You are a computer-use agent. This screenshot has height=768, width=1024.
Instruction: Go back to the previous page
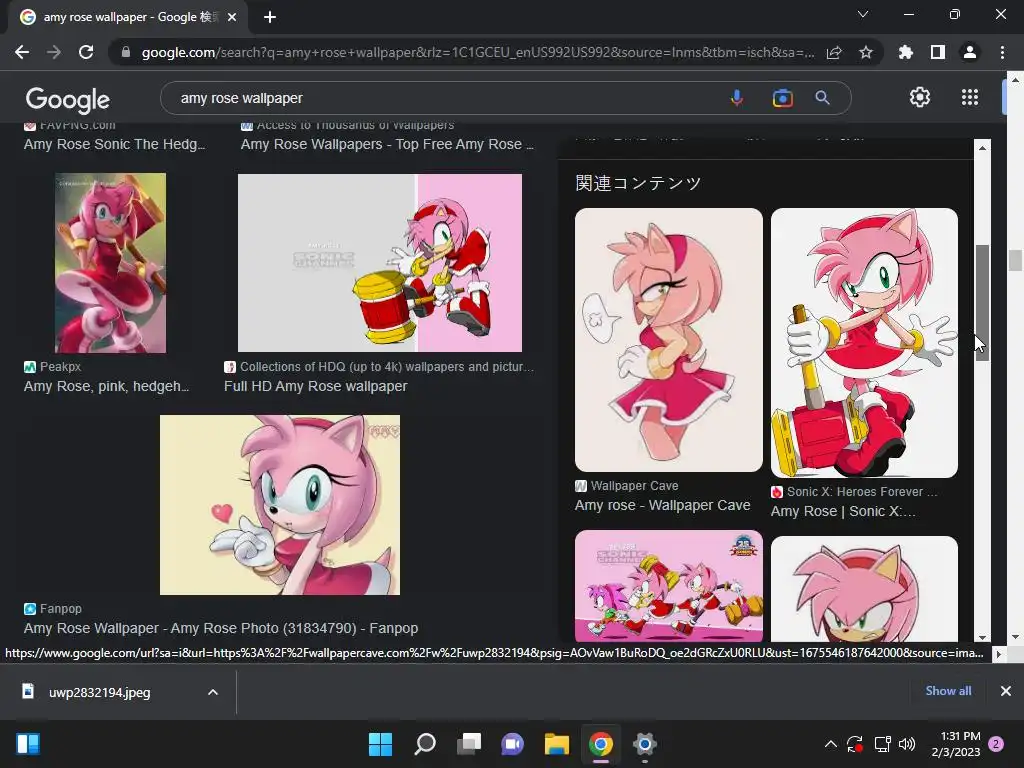click(x=22, y=52)
